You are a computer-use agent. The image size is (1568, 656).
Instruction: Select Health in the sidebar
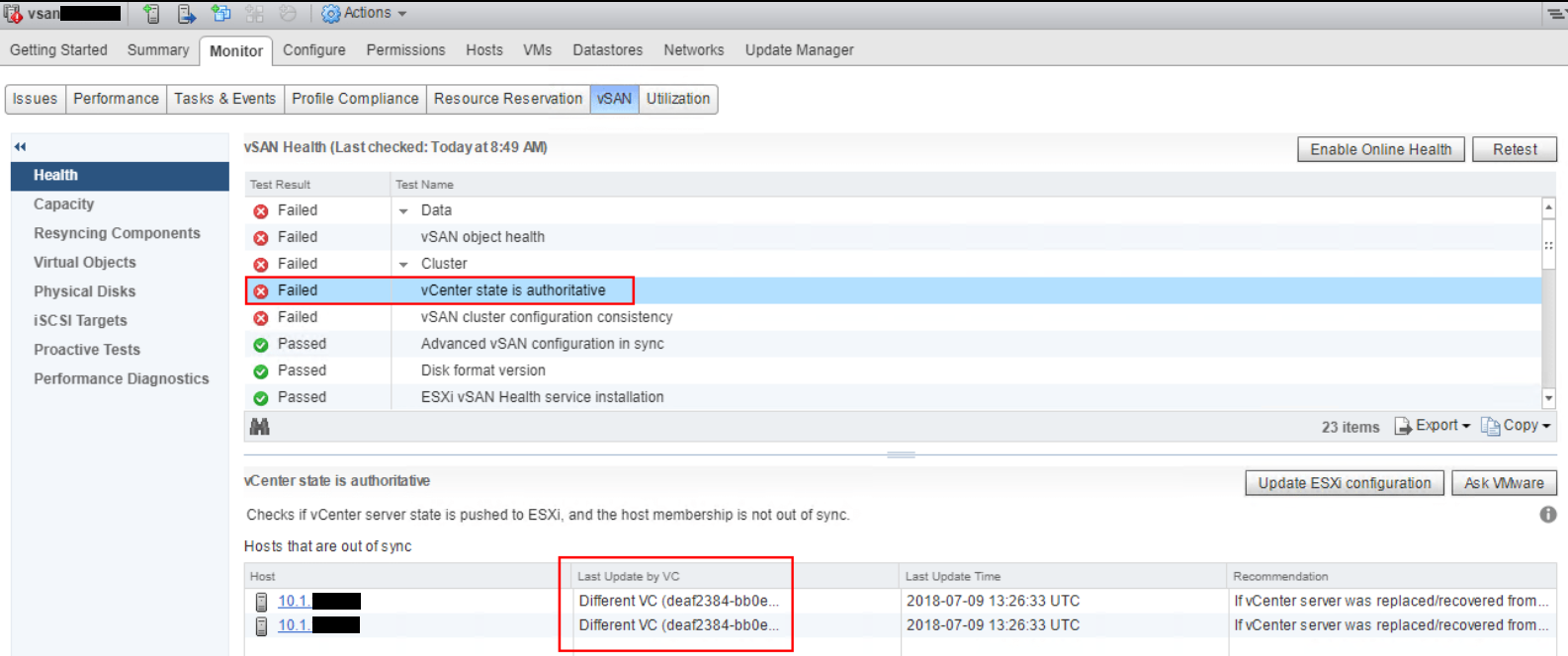[120, 176]
